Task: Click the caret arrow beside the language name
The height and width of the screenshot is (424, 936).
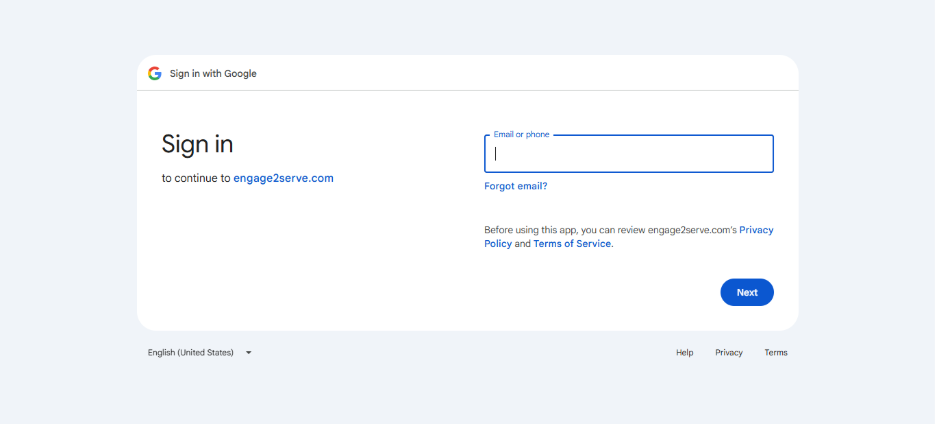Action: [x=249, y=352]
